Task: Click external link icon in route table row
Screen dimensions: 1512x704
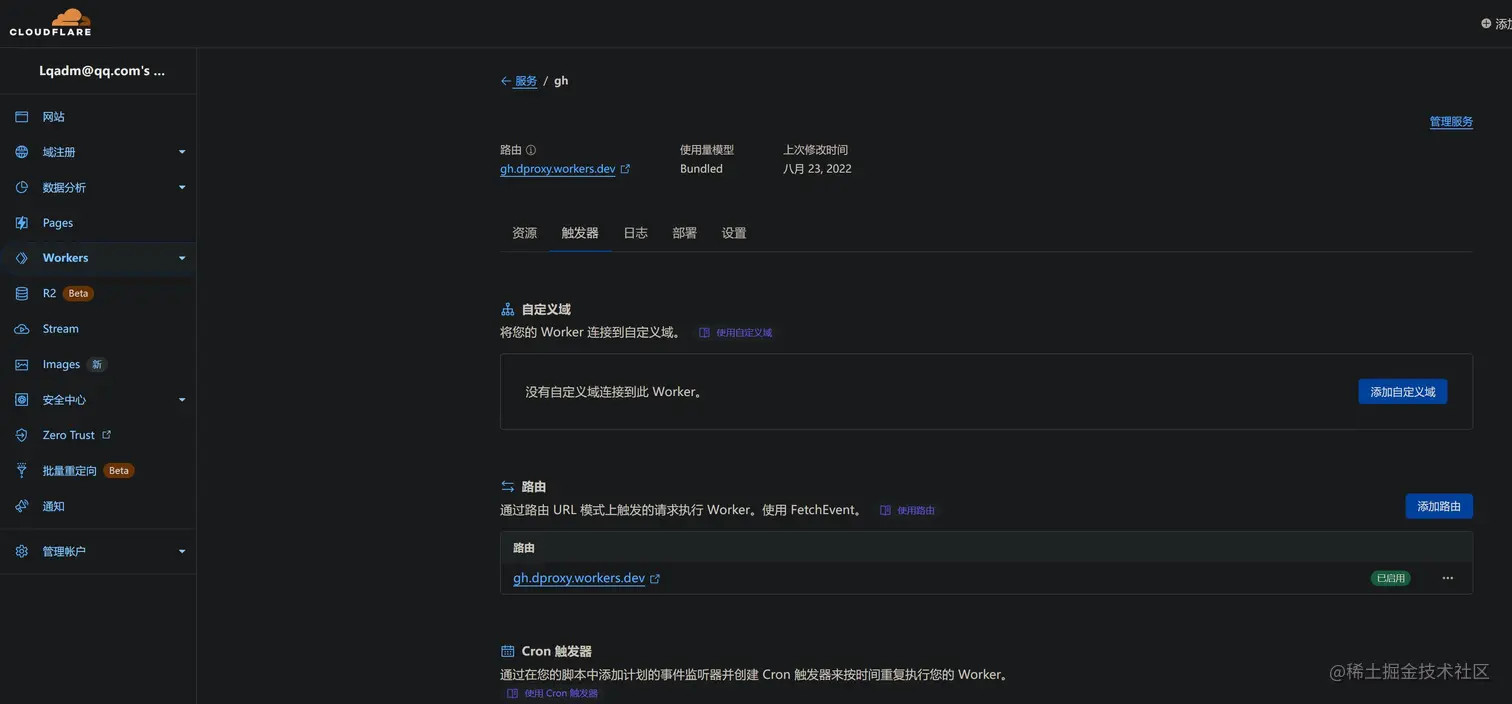Action: click(655, 579)
